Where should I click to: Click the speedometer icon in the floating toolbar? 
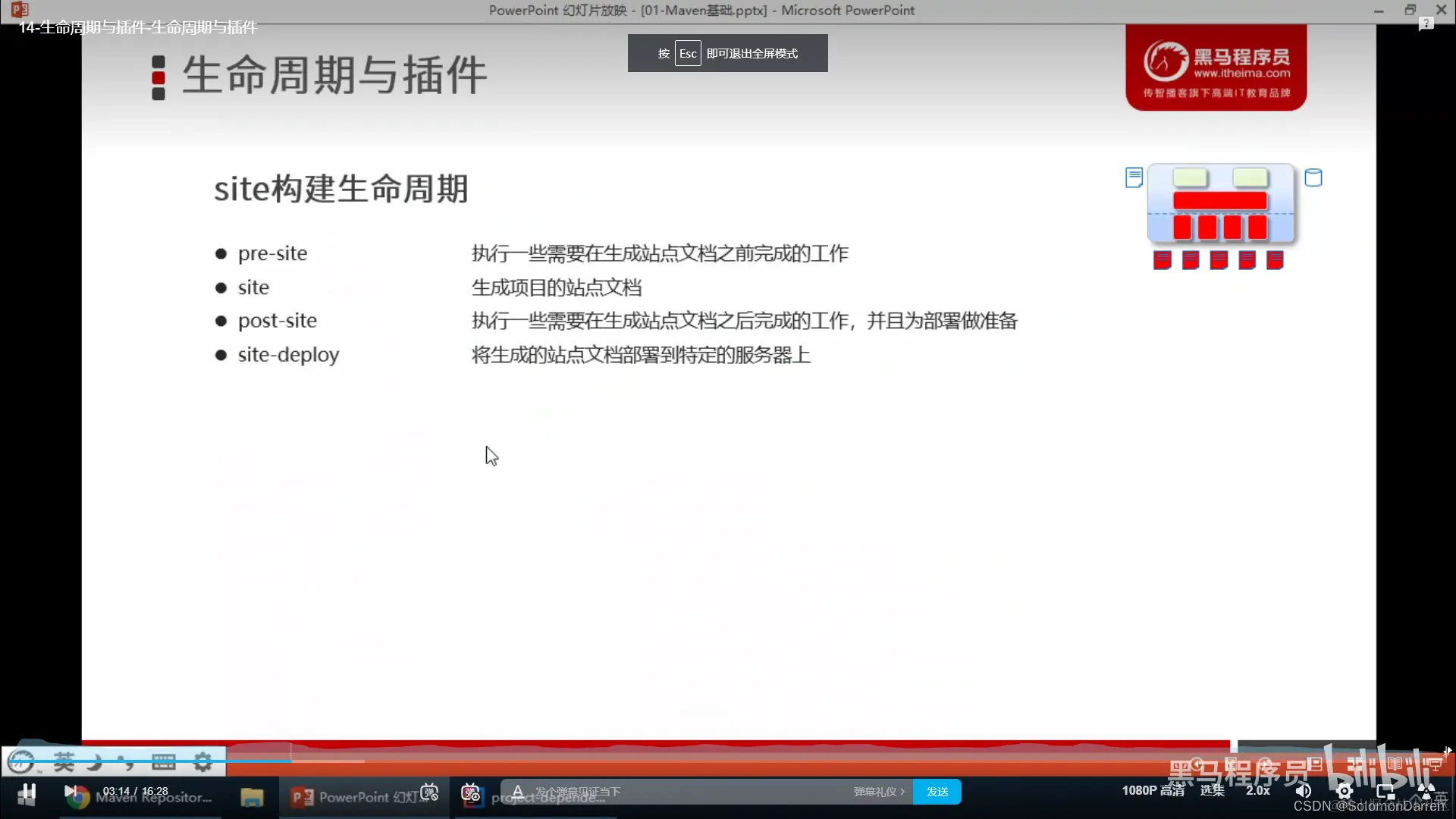(21, 762)
